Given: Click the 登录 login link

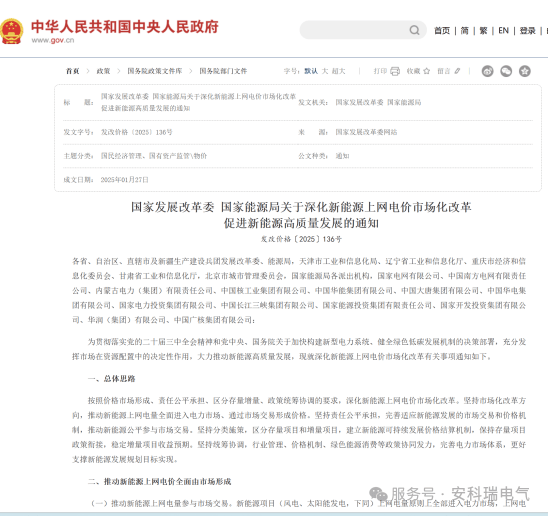Looking at the screenshot, I should point(528,31).
